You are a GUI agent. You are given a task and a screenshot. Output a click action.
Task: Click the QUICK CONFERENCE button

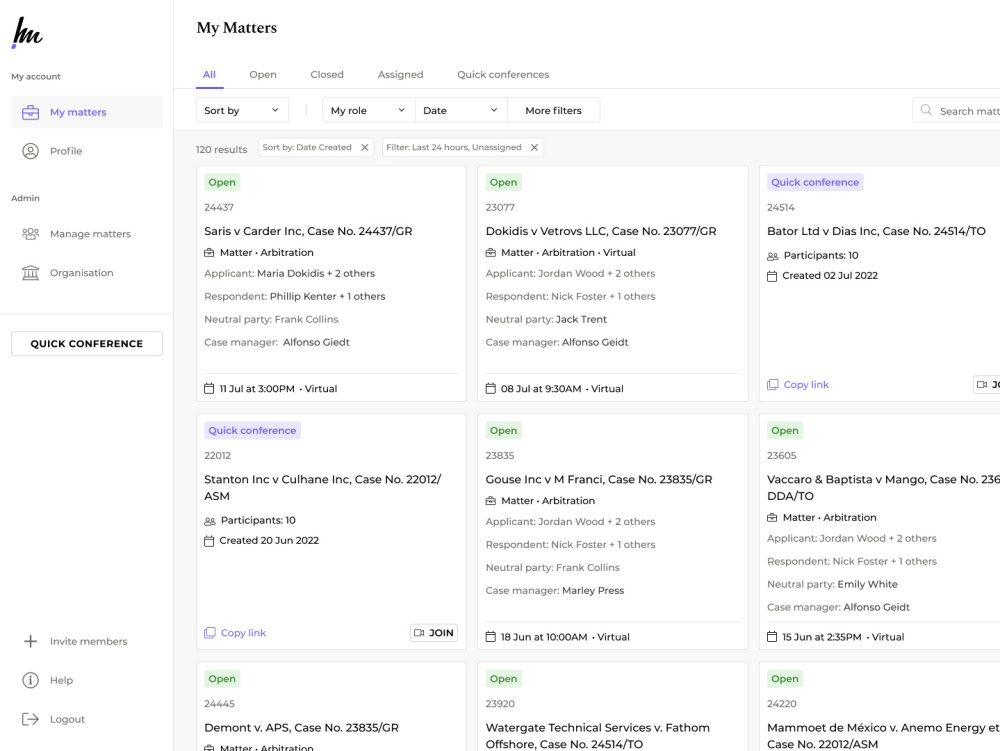pos(87,344)
